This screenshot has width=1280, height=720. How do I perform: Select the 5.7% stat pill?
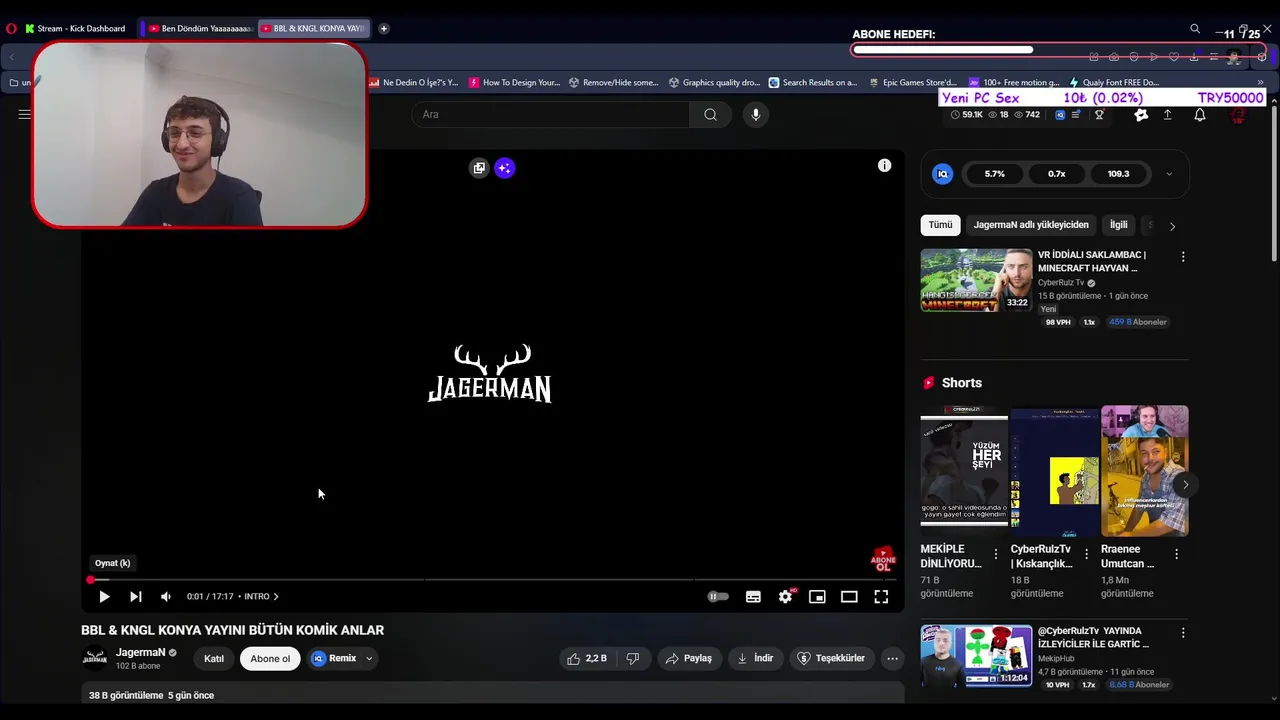(995, 174)
